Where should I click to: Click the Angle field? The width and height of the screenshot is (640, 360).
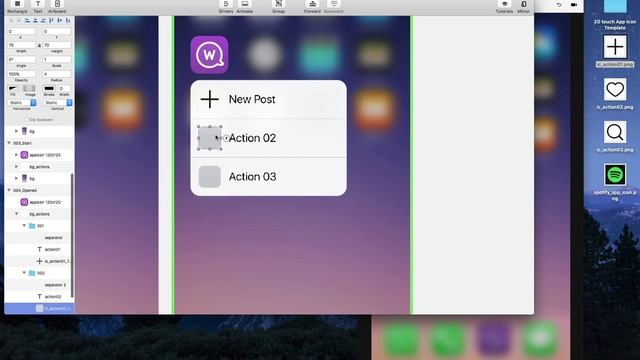[22, 60]
